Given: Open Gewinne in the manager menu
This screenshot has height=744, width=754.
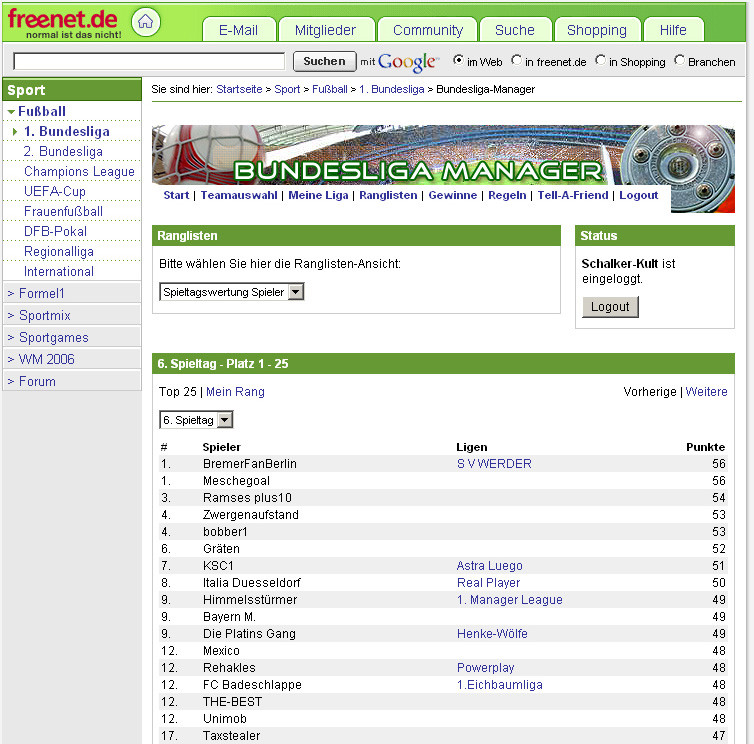Looking at the screenshot, I should tap(452, 195).
